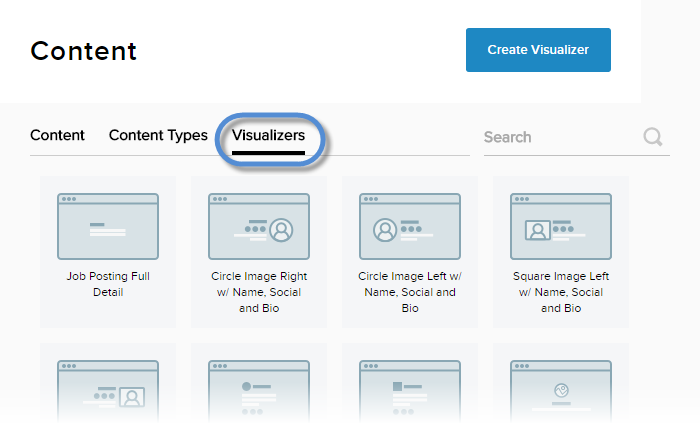
Task: Click the "Square Image Left w/ Name" label
Action: coord(561,292)
